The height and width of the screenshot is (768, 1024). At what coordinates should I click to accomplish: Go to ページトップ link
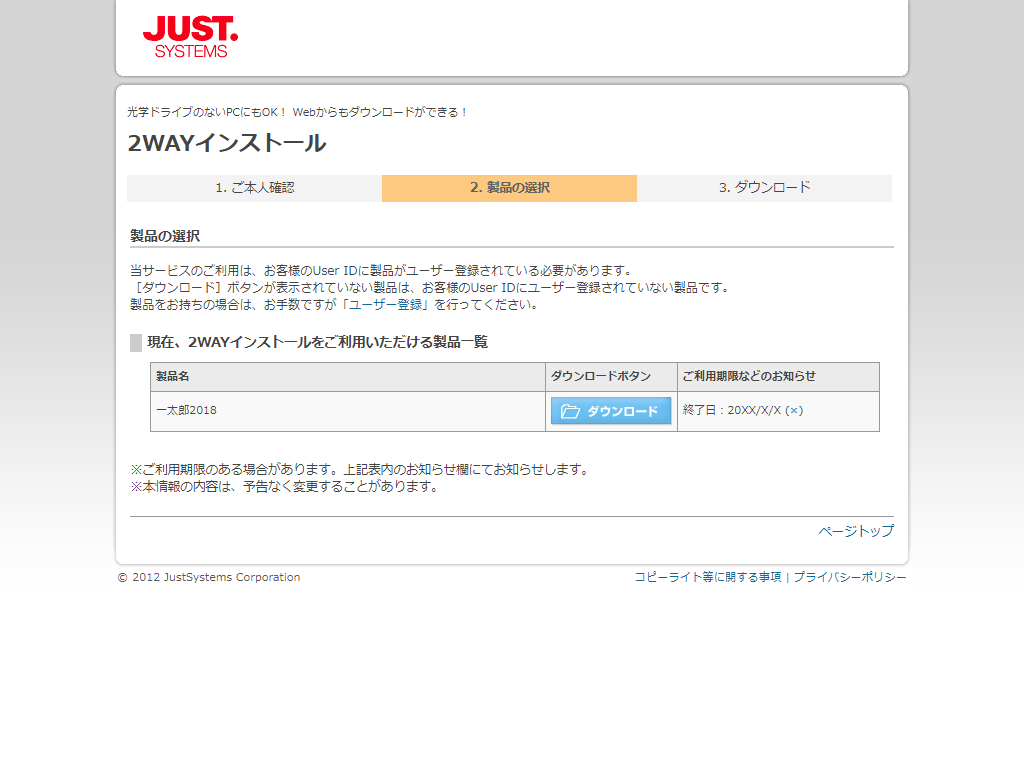point(856,531)
